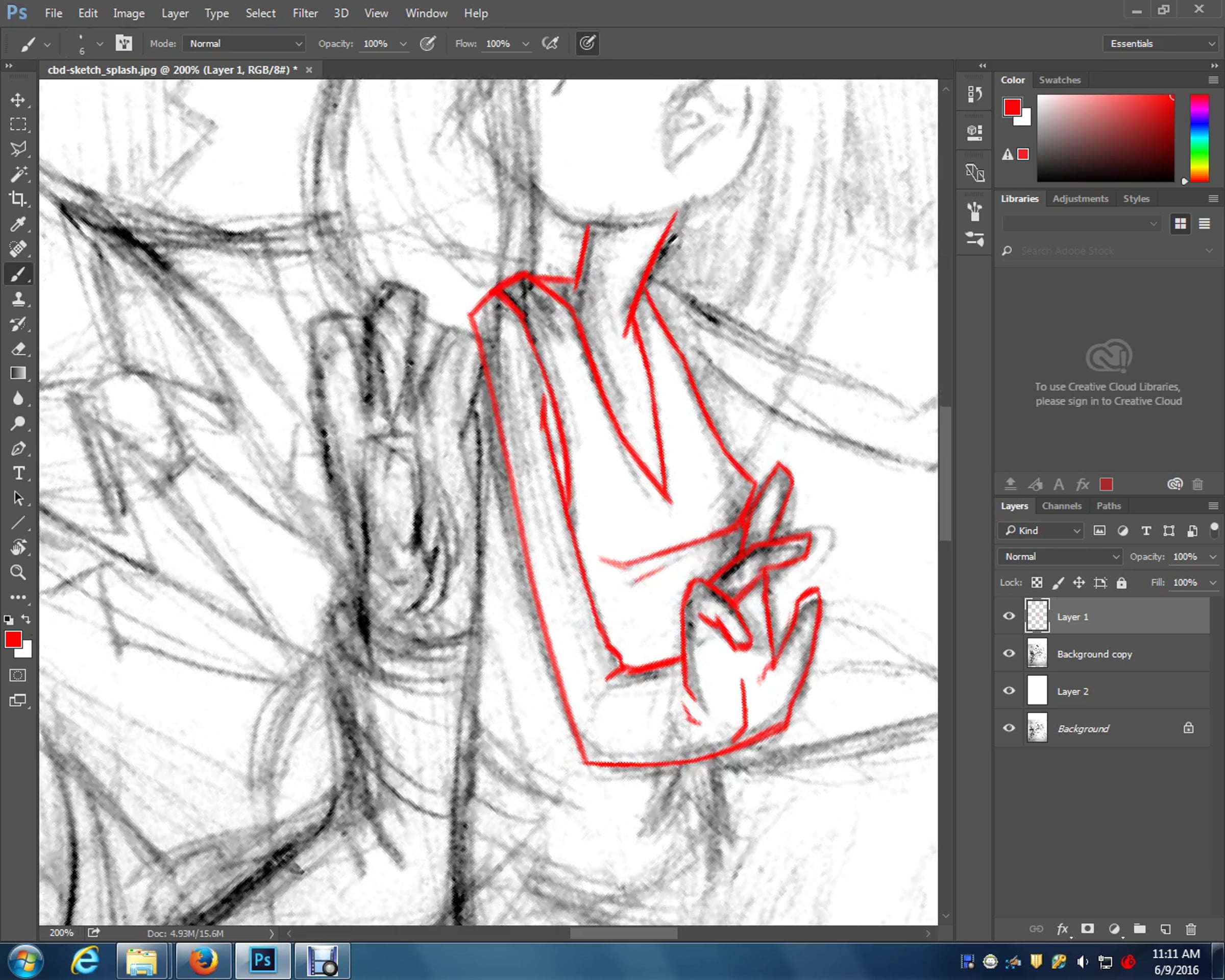Image resolution: width=1225 pixels, height=980 pixels.
Task: Select the Horizontal Type tool
Action: pyautogui.click(x=18, y=473)
